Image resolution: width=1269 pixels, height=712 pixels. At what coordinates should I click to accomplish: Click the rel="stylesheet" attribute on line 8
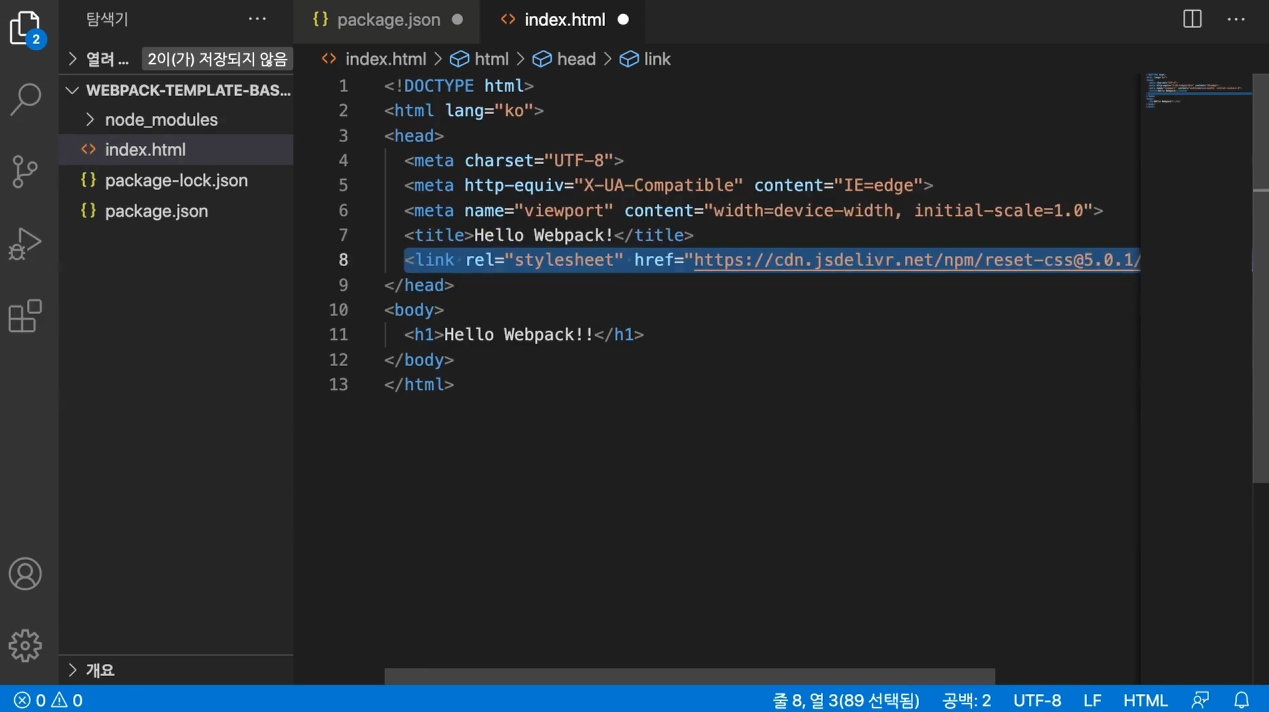point(544,260)
